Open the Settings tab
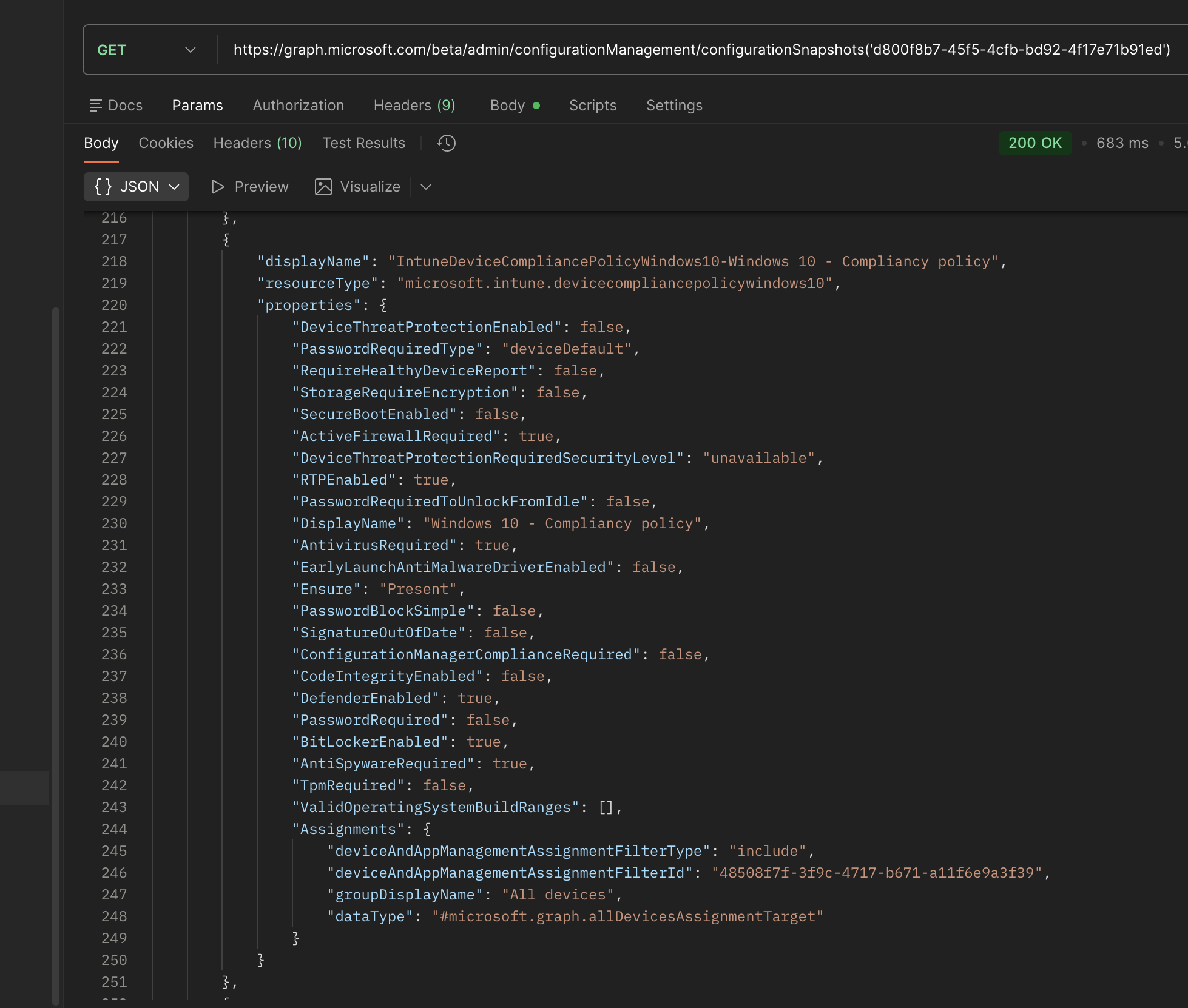The image size is (1188, 1008). pyautogui.click(x=673, y=106)
